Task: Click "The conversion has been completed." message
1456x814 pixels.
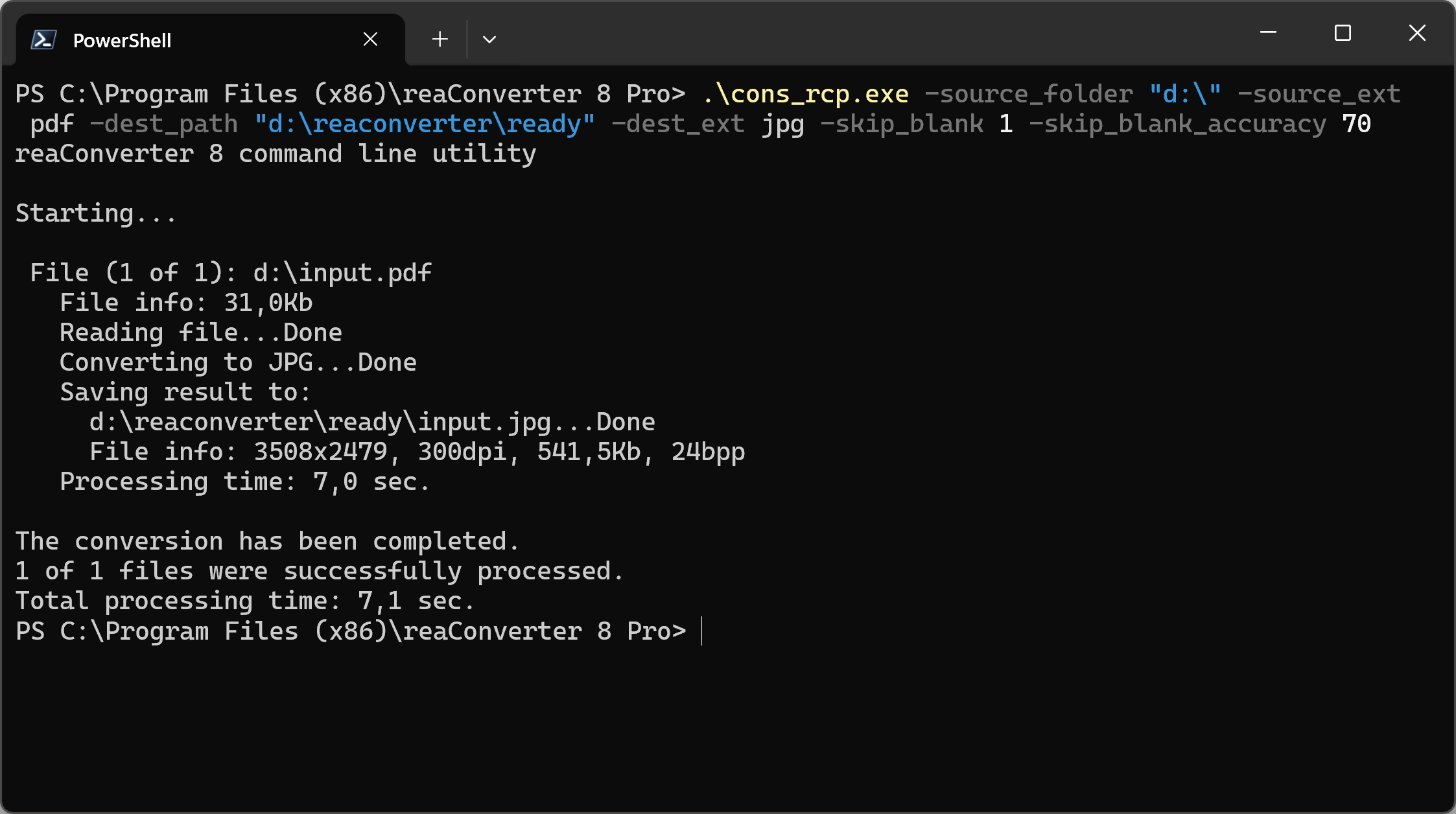Action: [x=267, y=541]
